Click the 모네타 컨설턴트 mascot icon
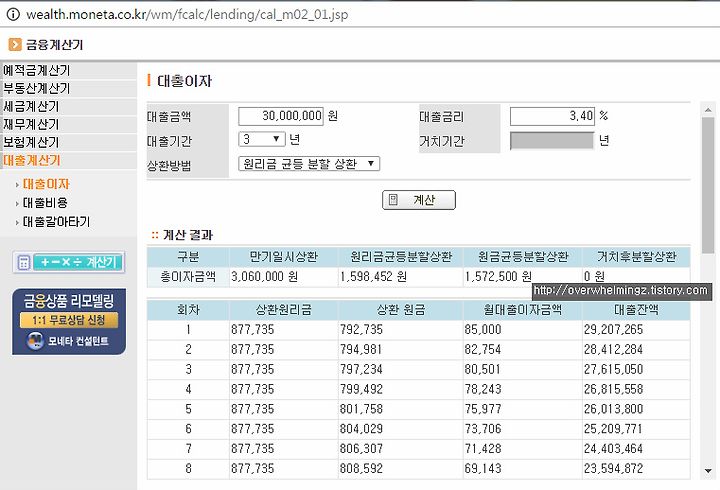This screenshot has height=490, width=720. pyautogui.click(x=35, y=341)
